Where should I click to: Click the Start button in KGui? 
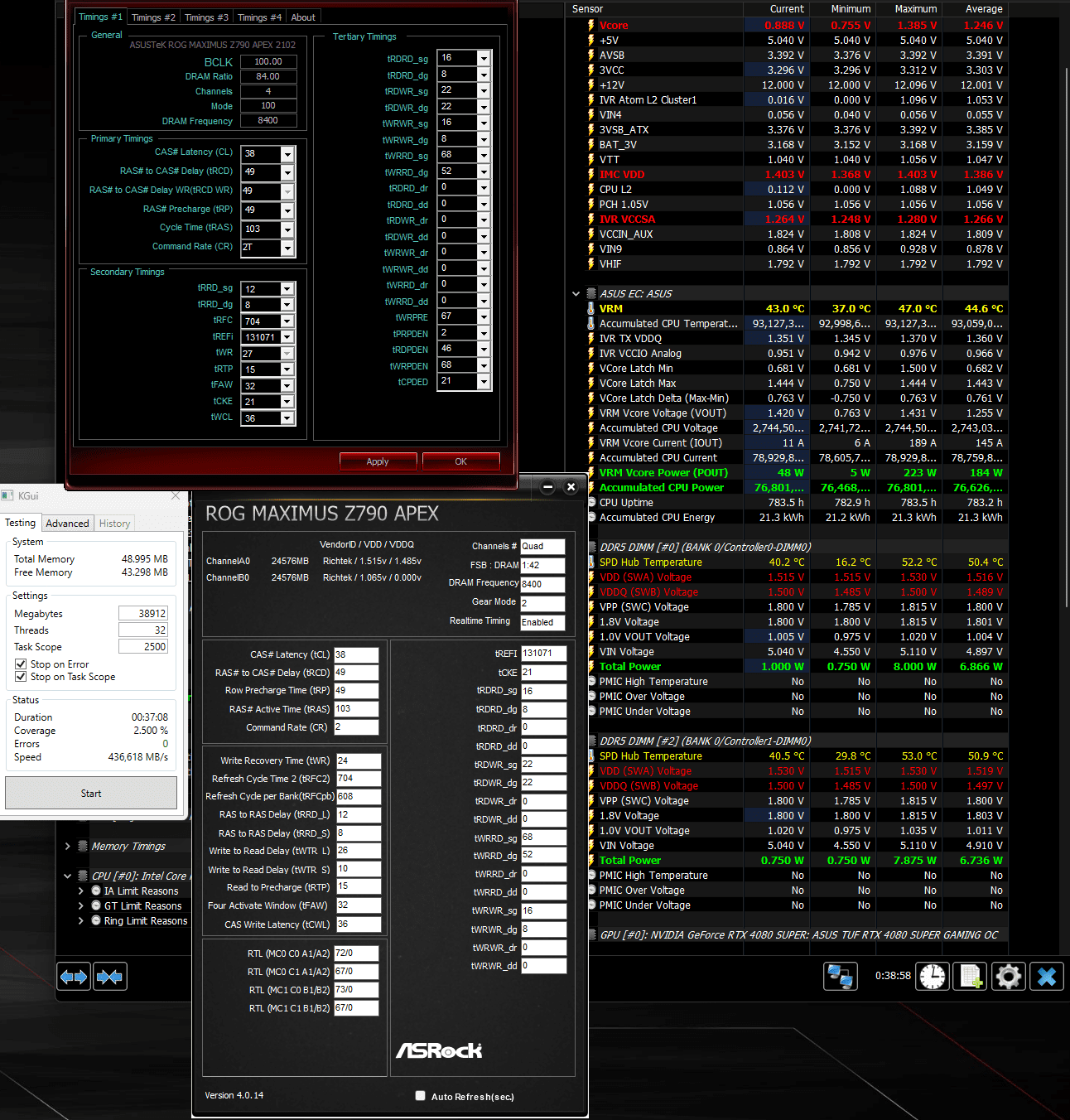point(91,793)
